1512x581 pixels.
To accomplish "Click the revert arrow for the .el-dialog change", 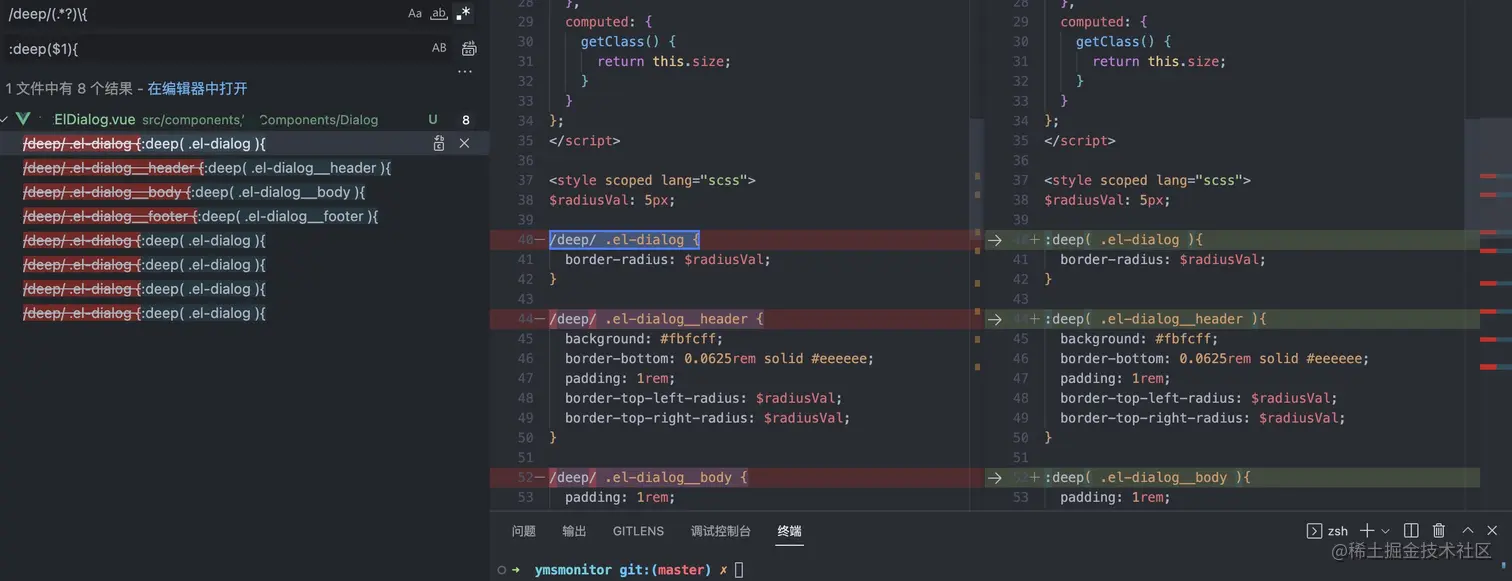I will [x=994, y=240].
